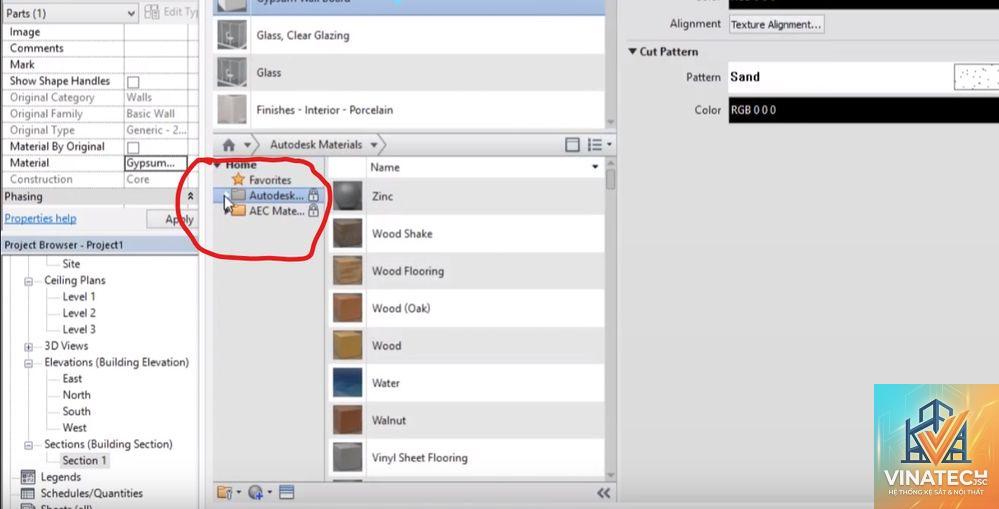Open the asset browser icon at bottom
Image resolution: width=999 pixels, height=509 pixels.
click(x=286, y=492)
